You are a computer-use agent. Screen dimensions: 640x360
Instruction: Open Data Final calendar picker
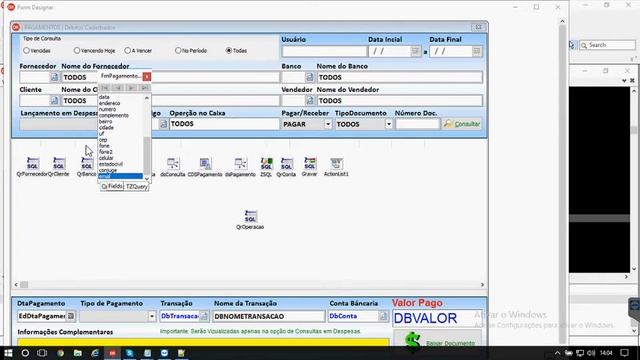point(476,51)
